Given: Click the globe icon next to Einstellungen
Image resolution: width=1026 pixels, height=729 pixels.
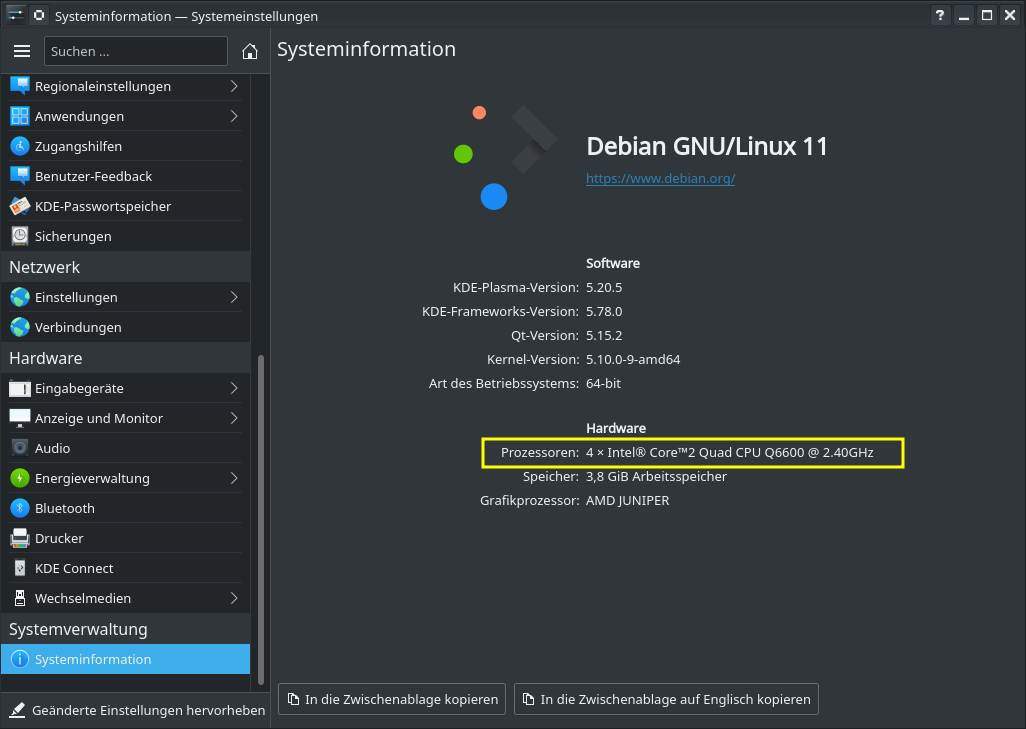Looking at the screenshot, I should click(x=20, y=297).
